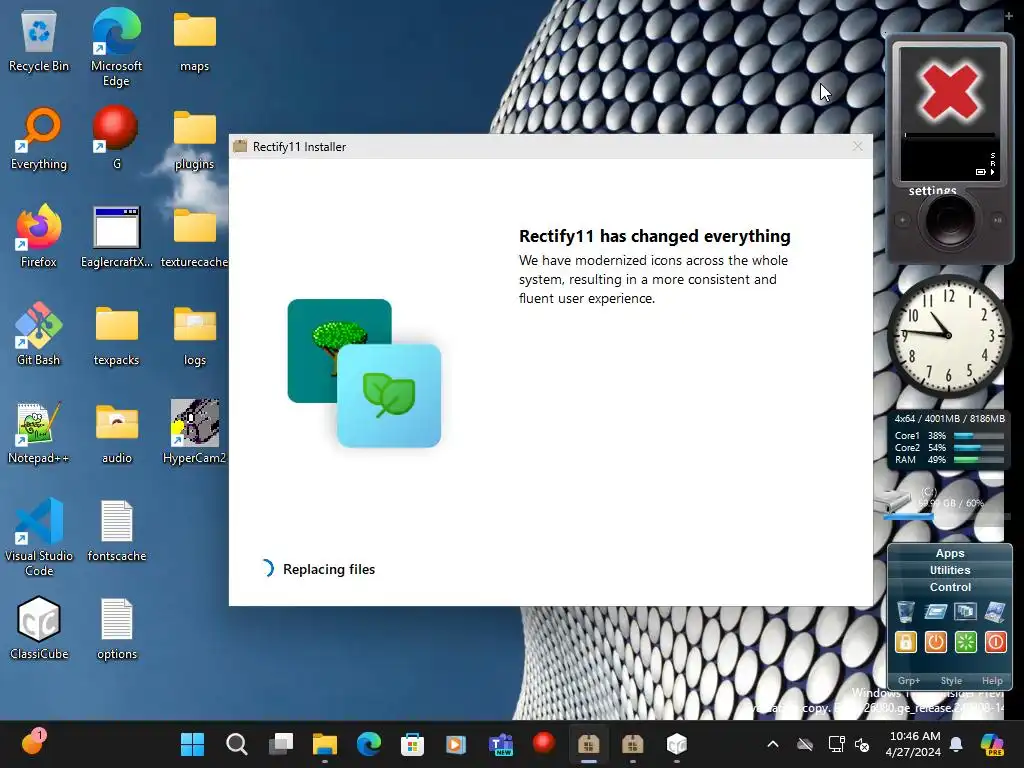Open Microsoft Store from taskbar
Screen dimensions: 1024x768
[x=412, y=744]
